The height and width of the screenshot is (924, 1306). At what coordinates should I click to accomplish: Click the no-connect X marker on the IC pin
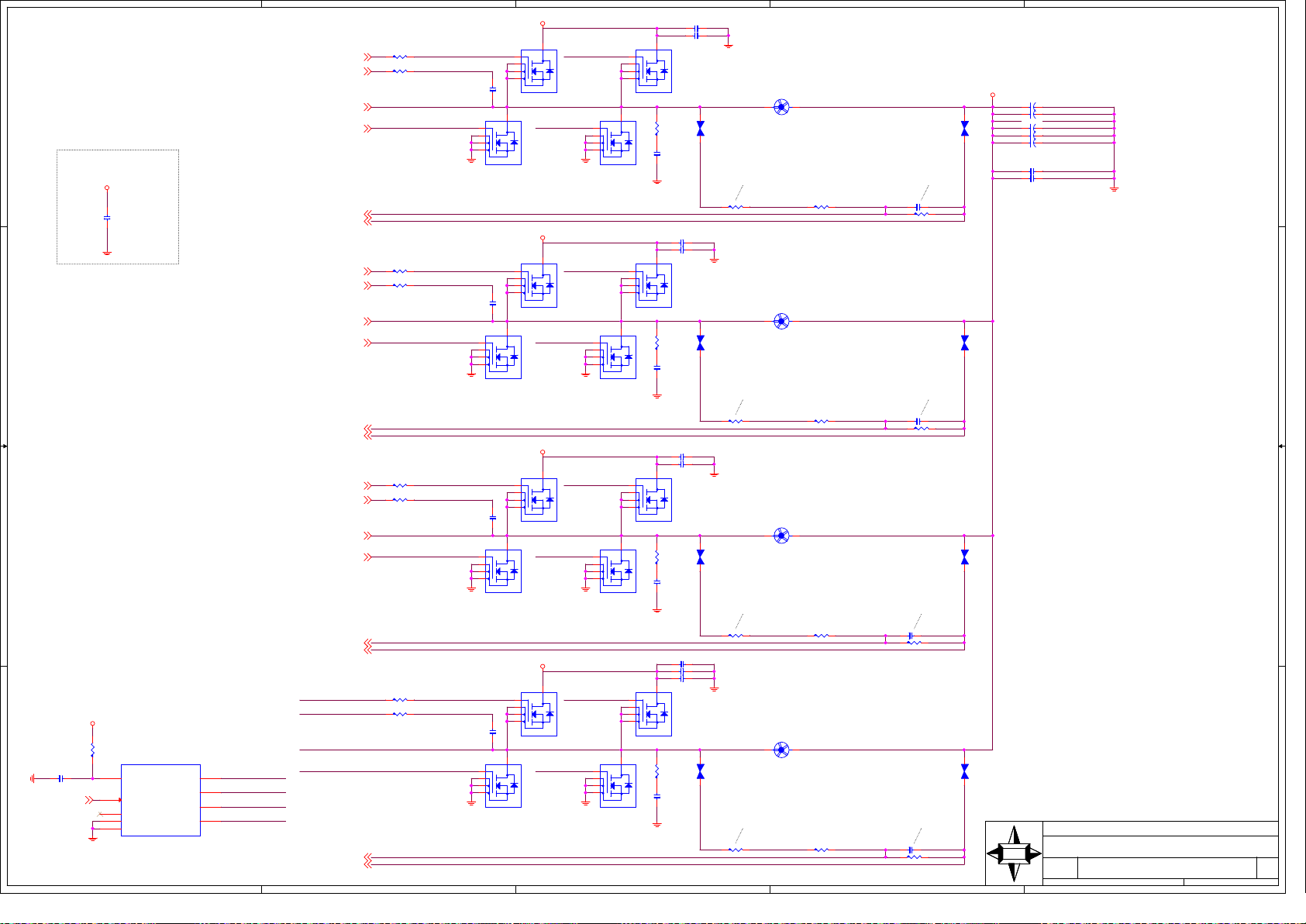tap(101, 814)
